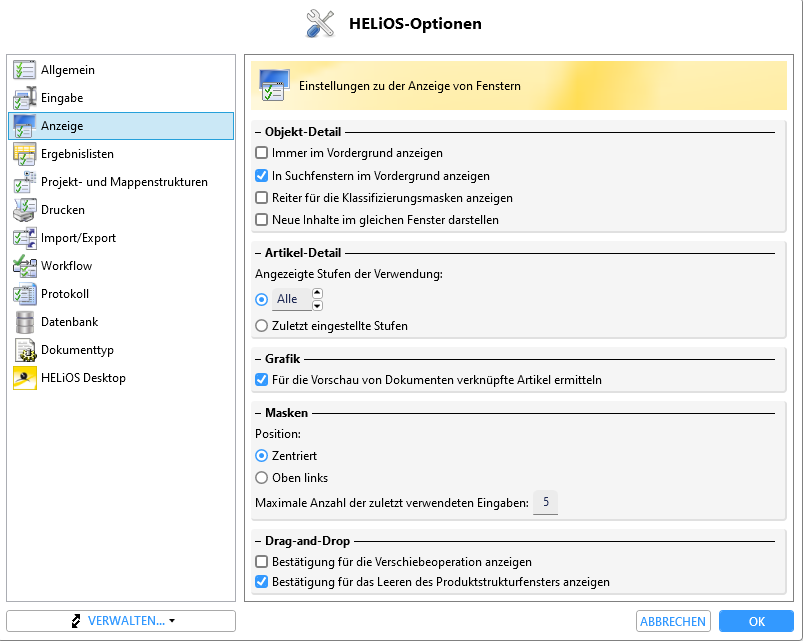Viewport: 803px width, 641px height.
Task: Choose 'Oben links' mask position
Action: 262,477
